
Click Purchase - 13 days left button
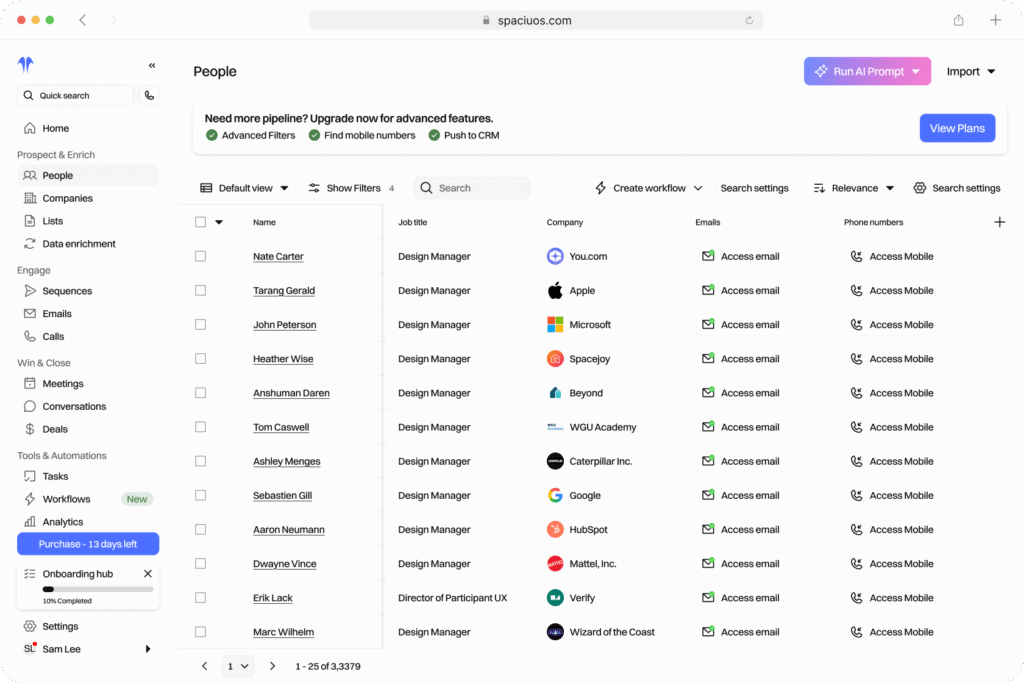pyautogui.click(x=88, y=544)
